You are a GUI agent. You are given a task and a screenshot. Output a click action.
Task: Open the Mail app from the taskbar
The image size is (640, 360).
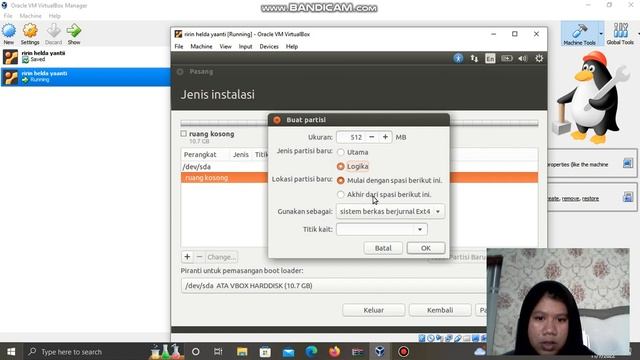coord(288,351)
